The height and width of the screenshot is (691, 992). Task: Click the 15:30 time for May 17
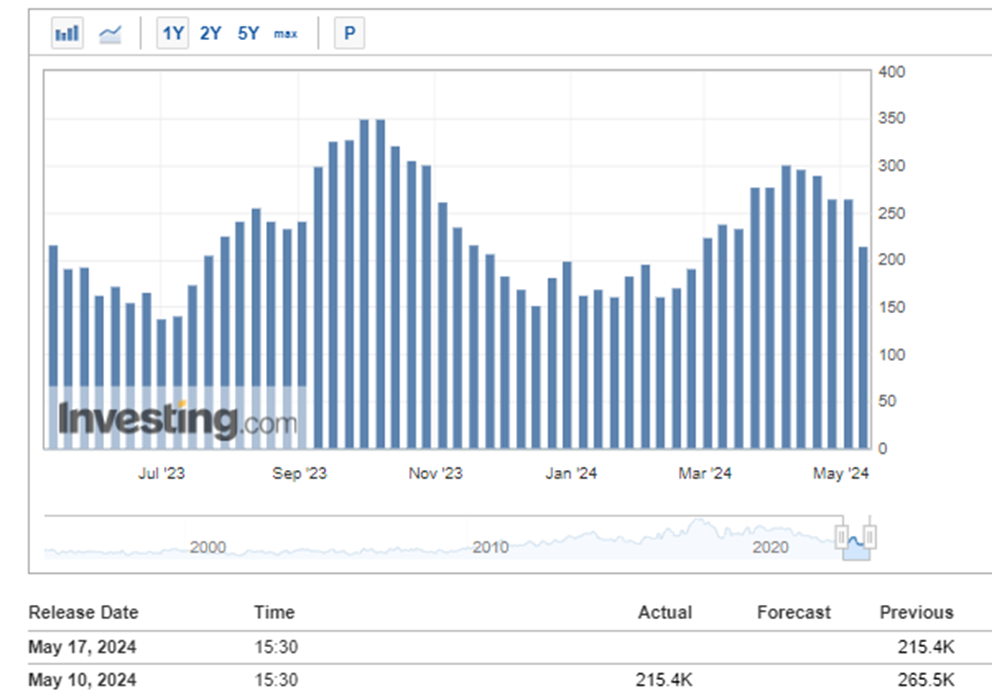point(276,647)
